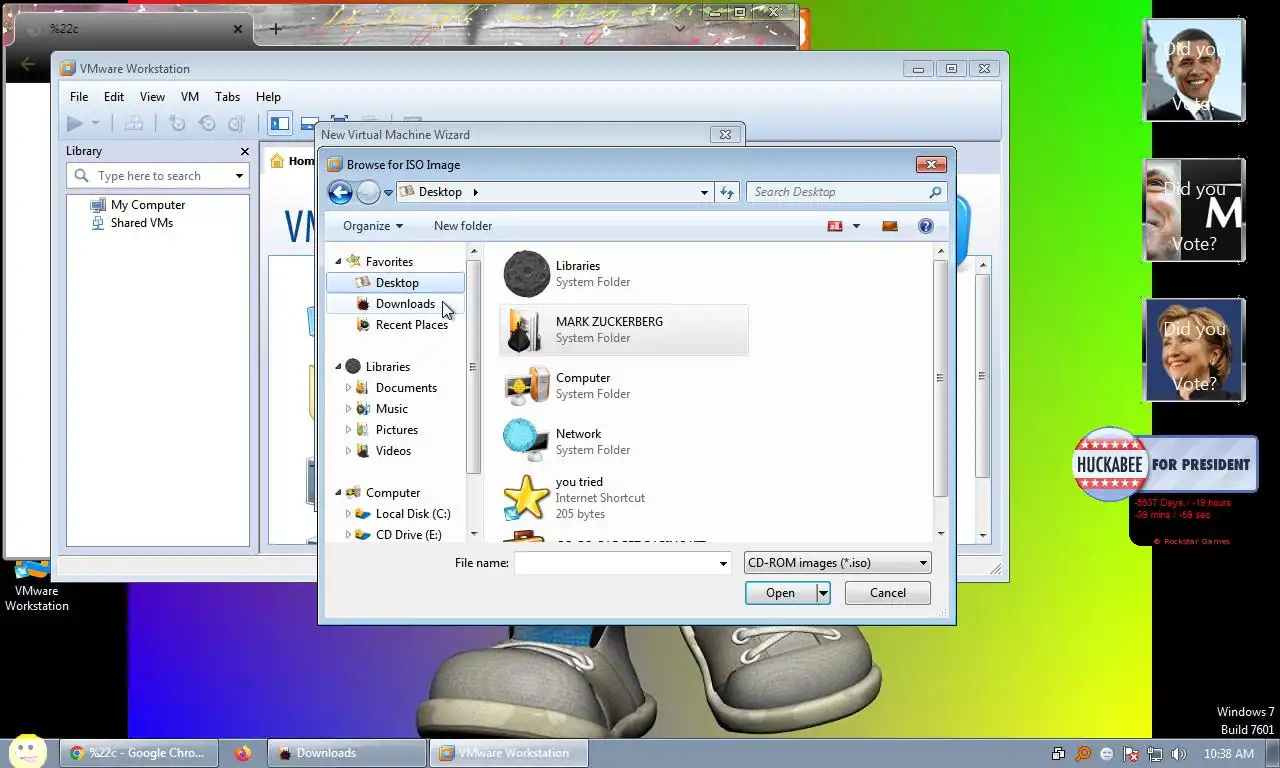The image size is (1280, 768).
Task: Click the search magnifier in Search Desktop box
Action: (x=935, y=192)
